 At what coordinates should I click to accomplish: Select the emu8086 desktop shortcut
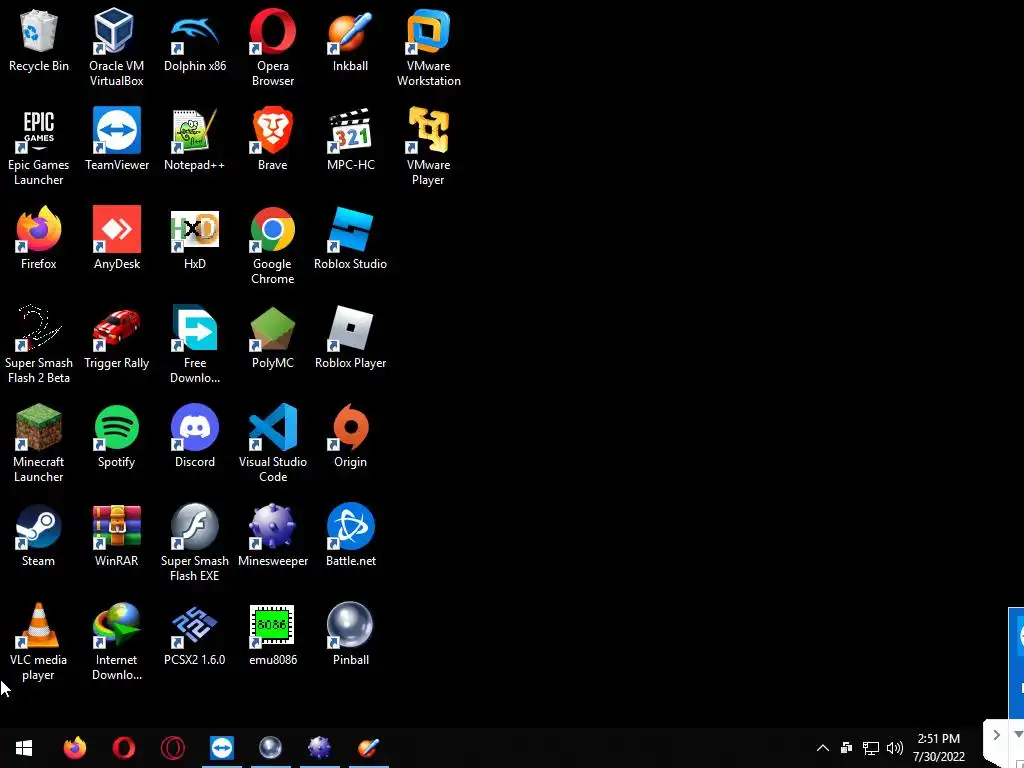point(272,635)
